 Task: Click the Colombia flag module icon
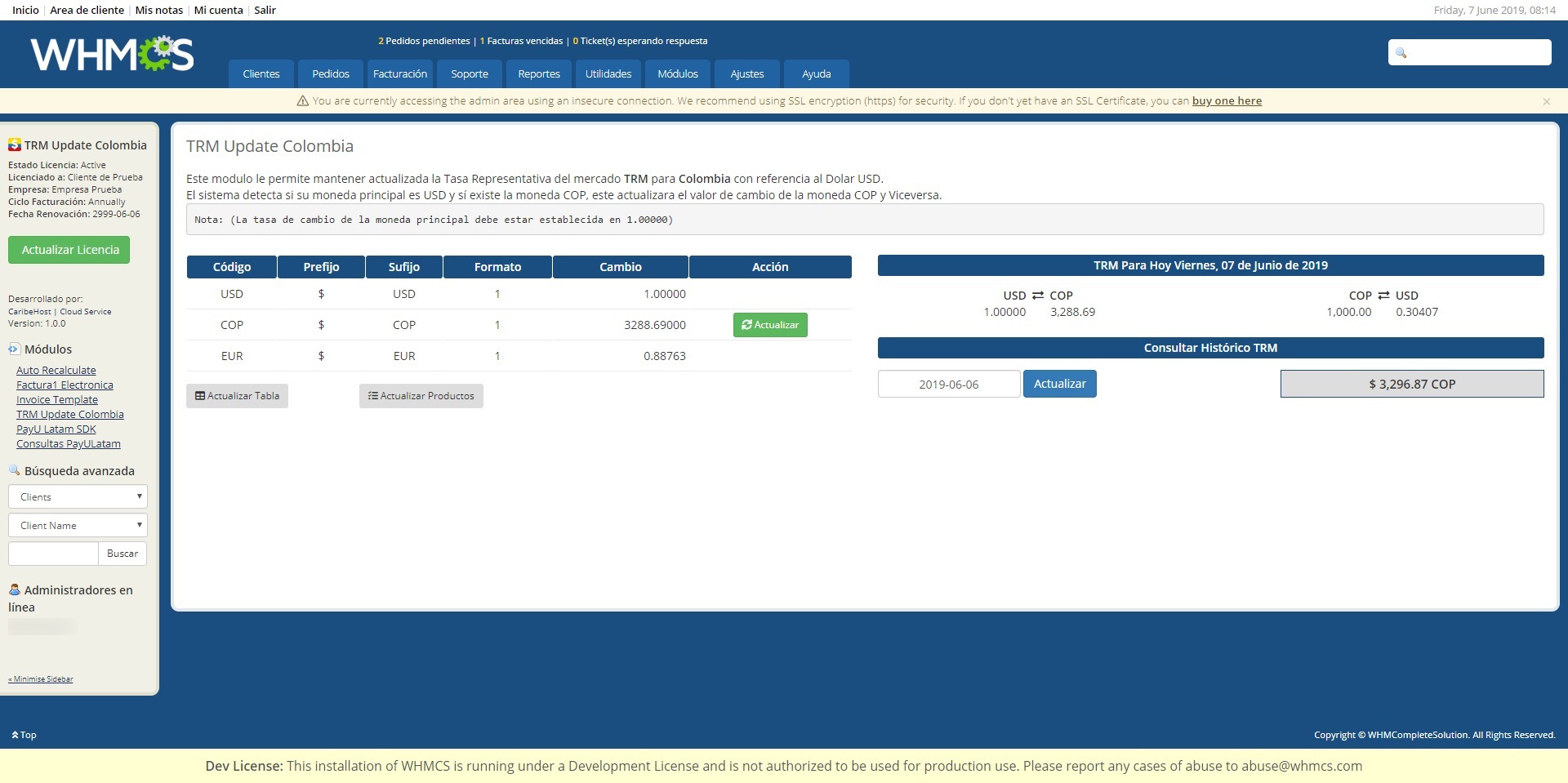coord(15,145)
